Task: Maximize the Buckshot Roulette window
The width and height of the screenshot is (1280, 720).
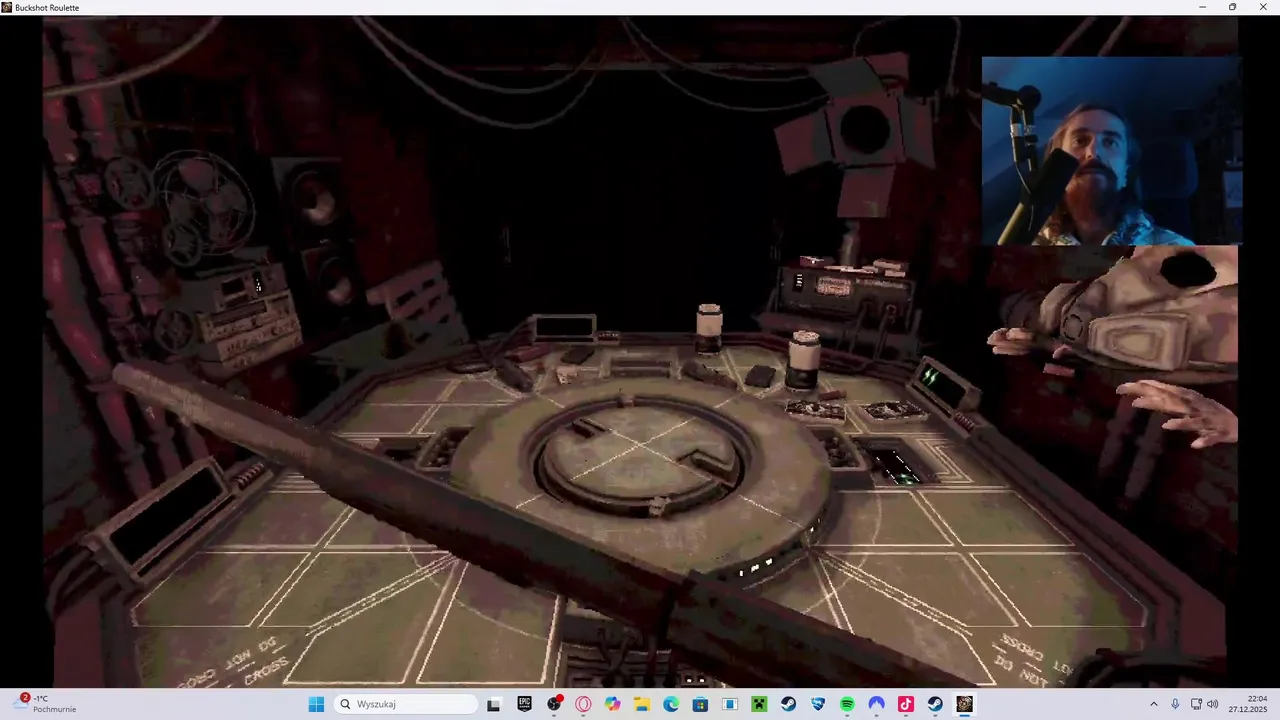Action: click(1232, 7)
